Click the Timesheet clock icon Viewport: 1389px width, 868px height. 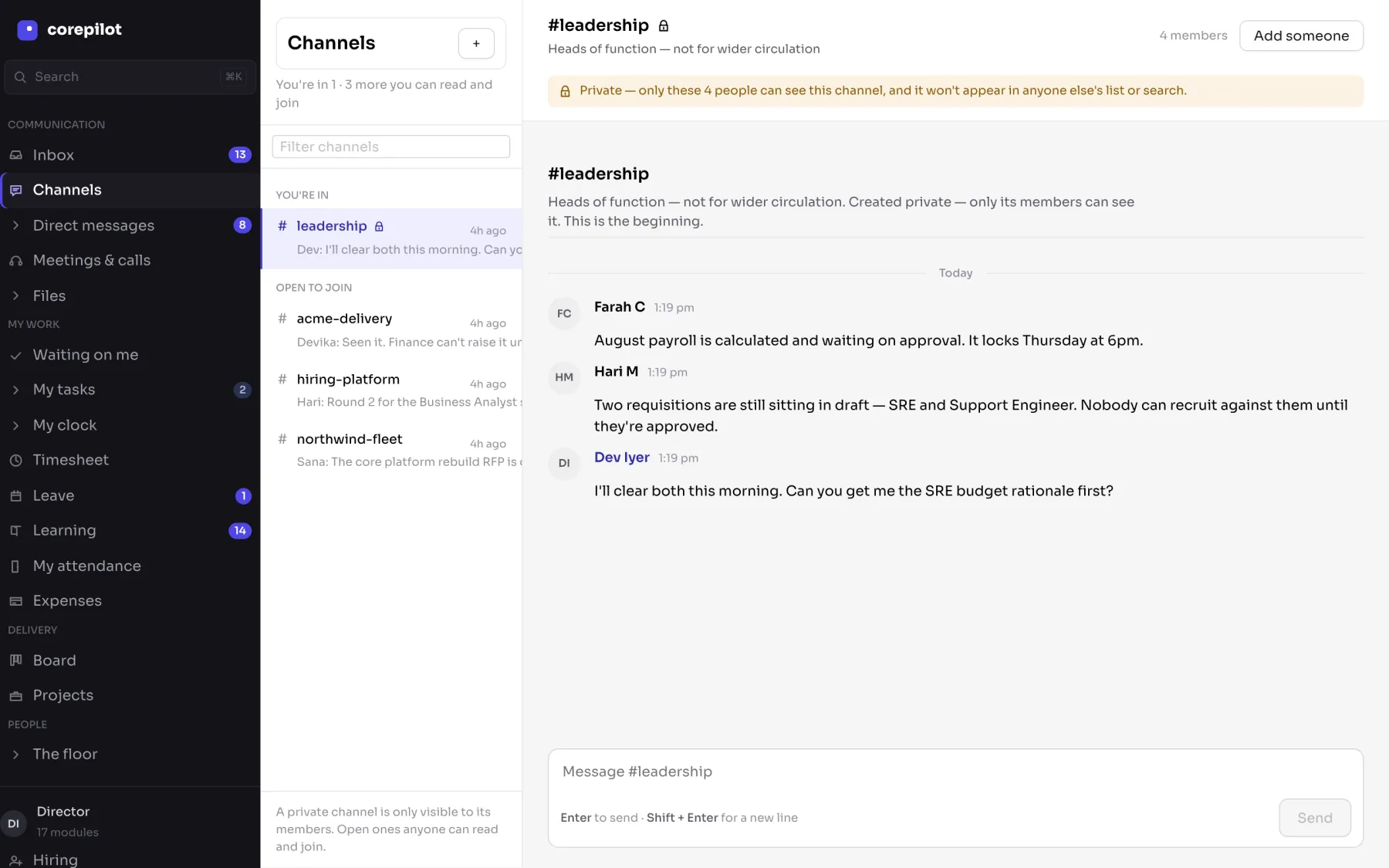click(x=15, y=461)
